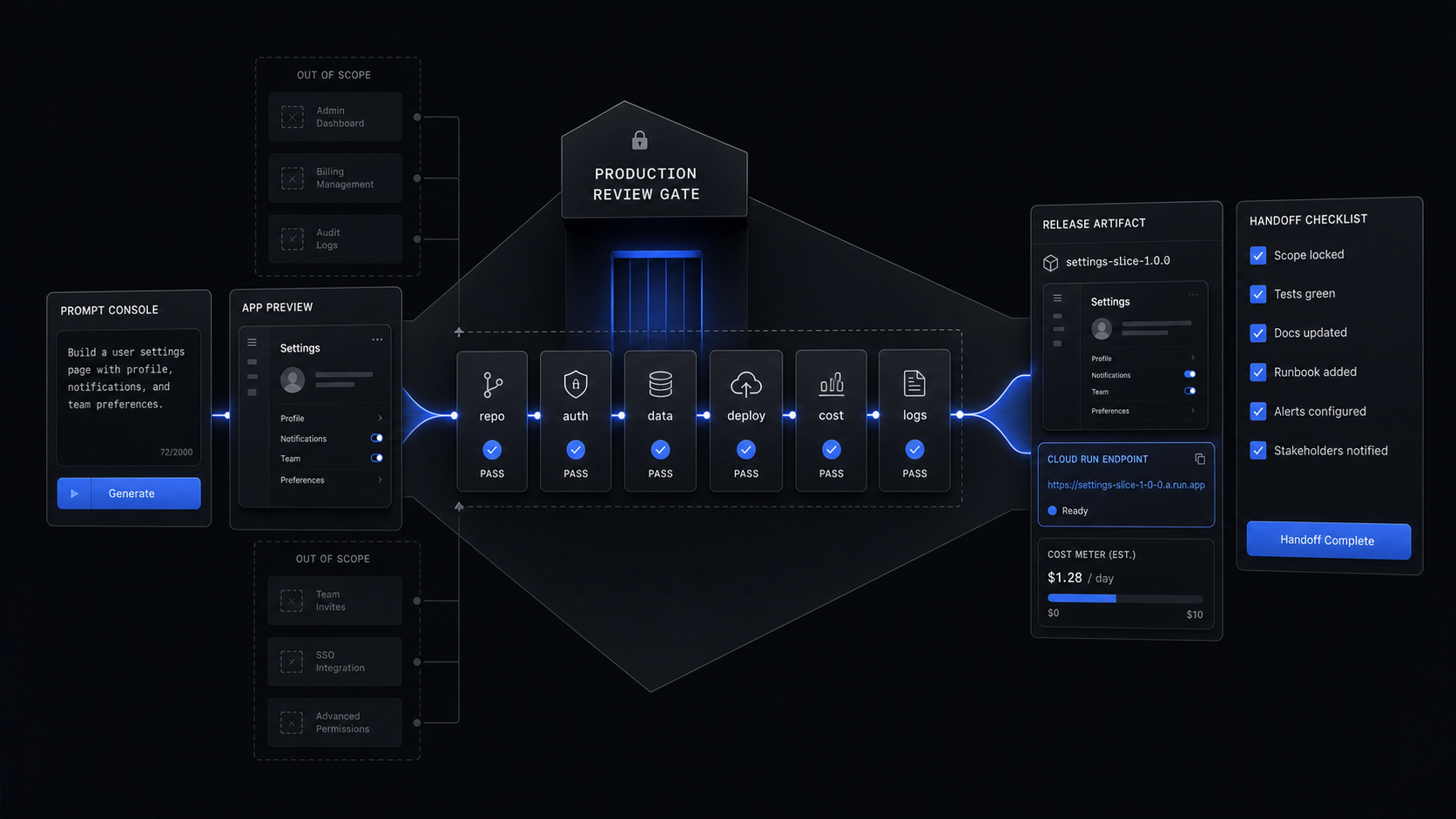Uncheck the Tests green checkbox
This screenshot has height=819, width=1456.
pyautogui.click(x=1258, y=294)
